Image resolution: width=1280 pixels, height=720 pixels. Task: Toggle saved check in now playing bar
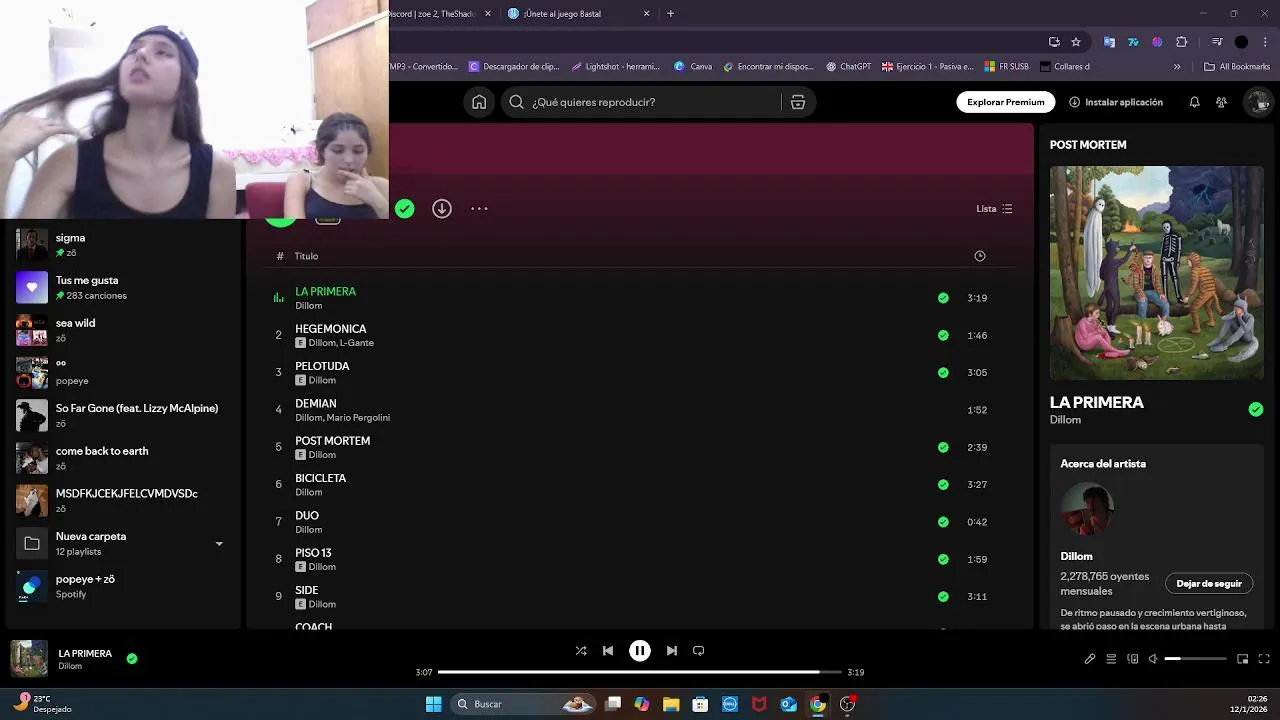132,659
